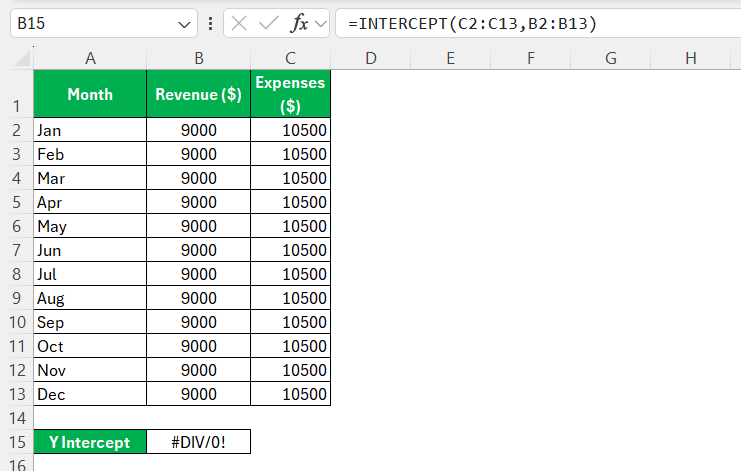Select row 14 header
The height and width of the screenshot is (471, 741).
(x=17, y=418)
